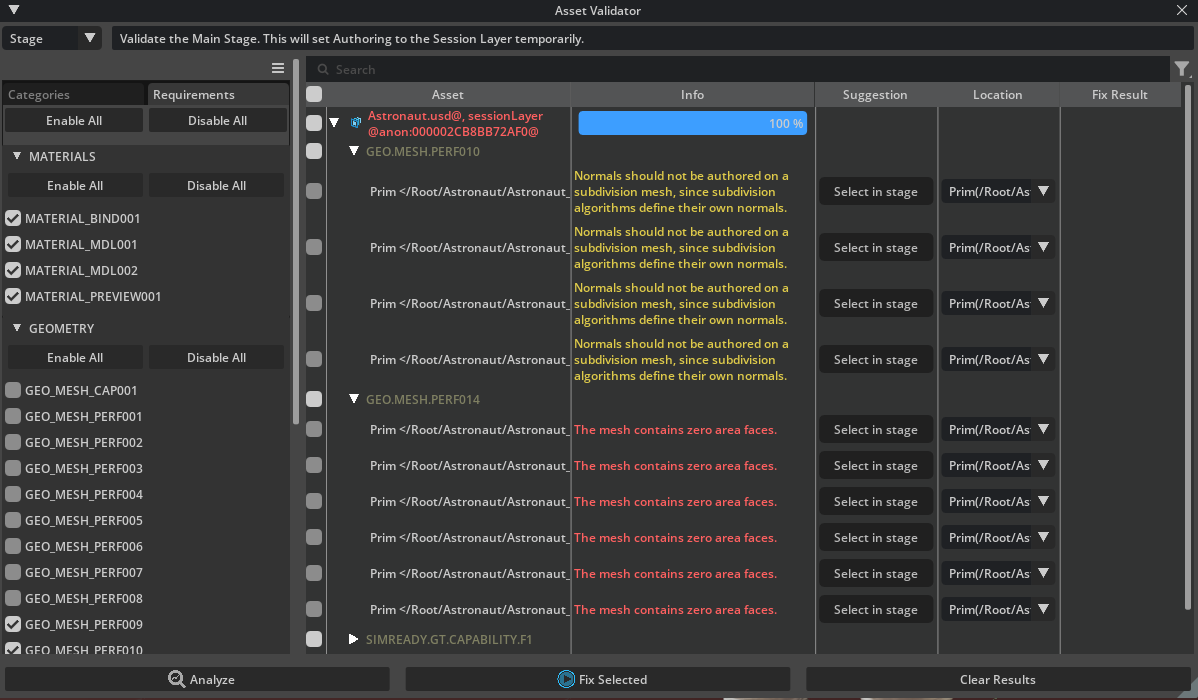Image resolution: width=1198 pixels, height=700 pixels.
Task: Click the Suggestion column header
Action: pyautogui.click(x=876, y=94)
